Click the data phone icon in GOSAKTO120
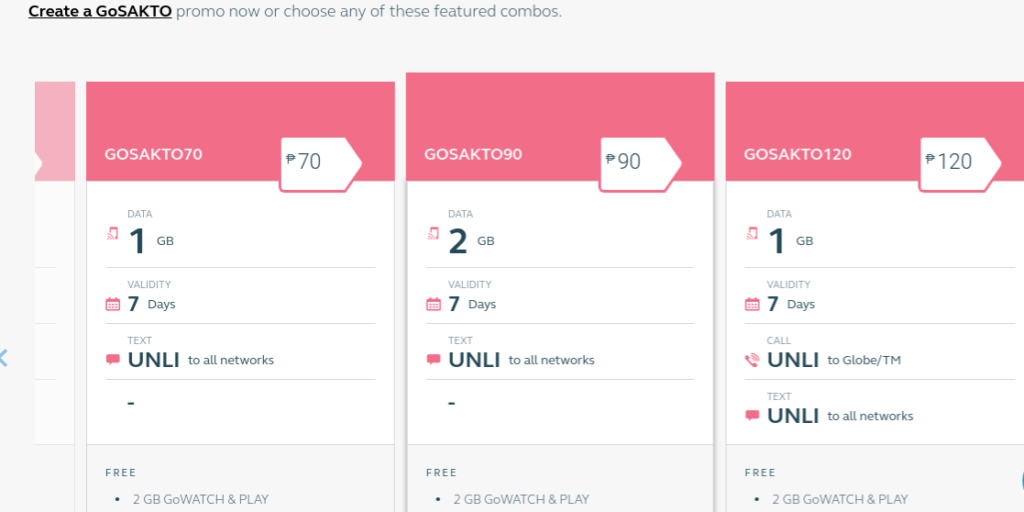 click(752, 233)
